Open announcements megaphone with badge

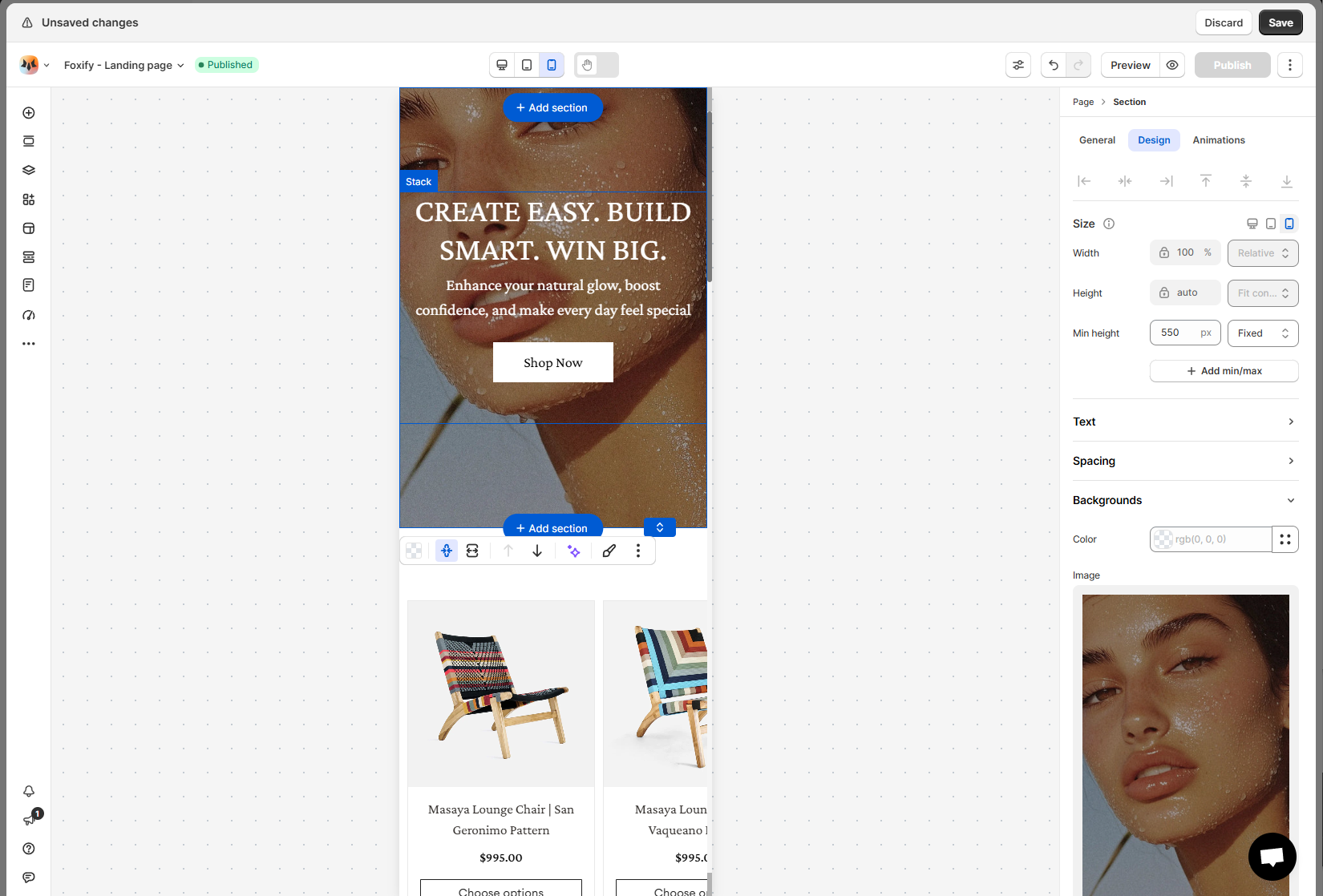pos(30,819)
